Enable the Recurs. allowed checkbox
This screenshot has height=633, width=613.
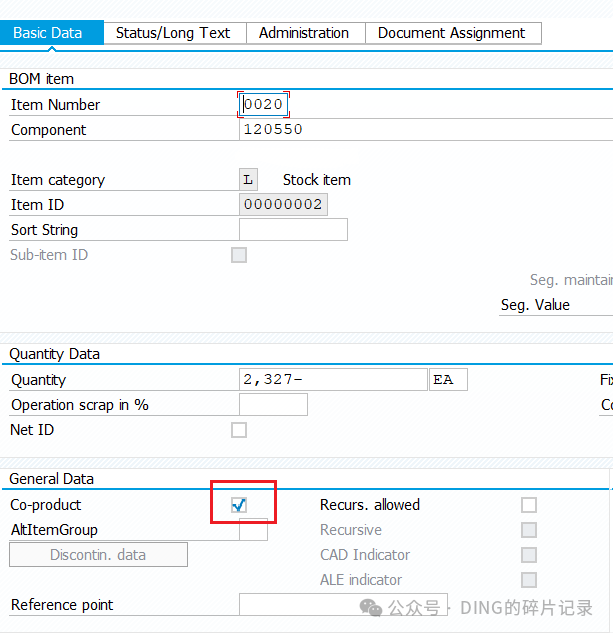(529, 505)
